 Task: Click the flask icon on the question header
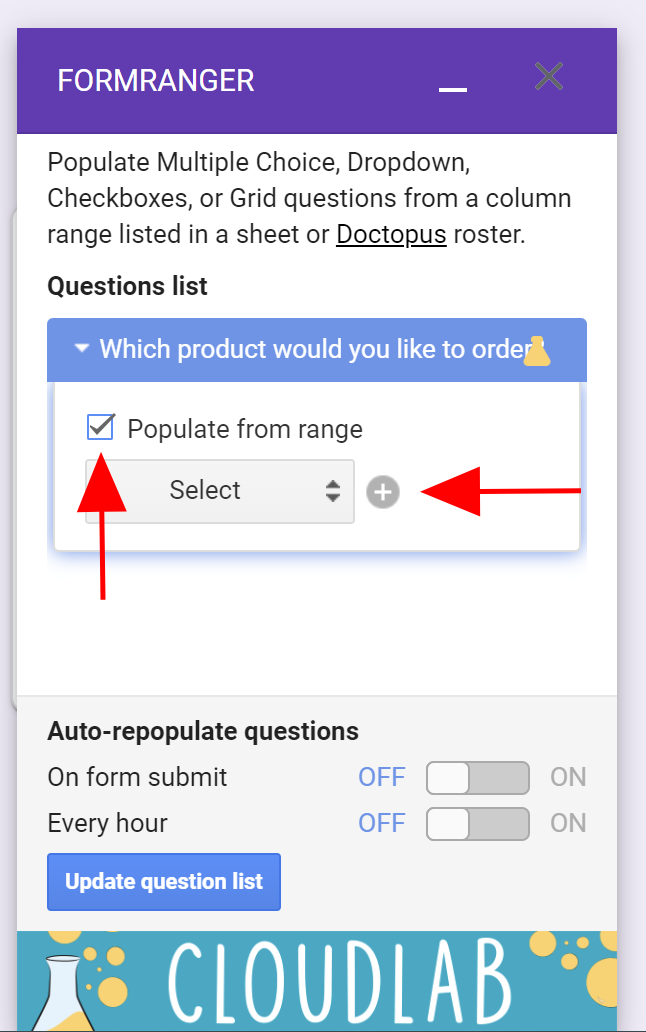click(539, 350)
